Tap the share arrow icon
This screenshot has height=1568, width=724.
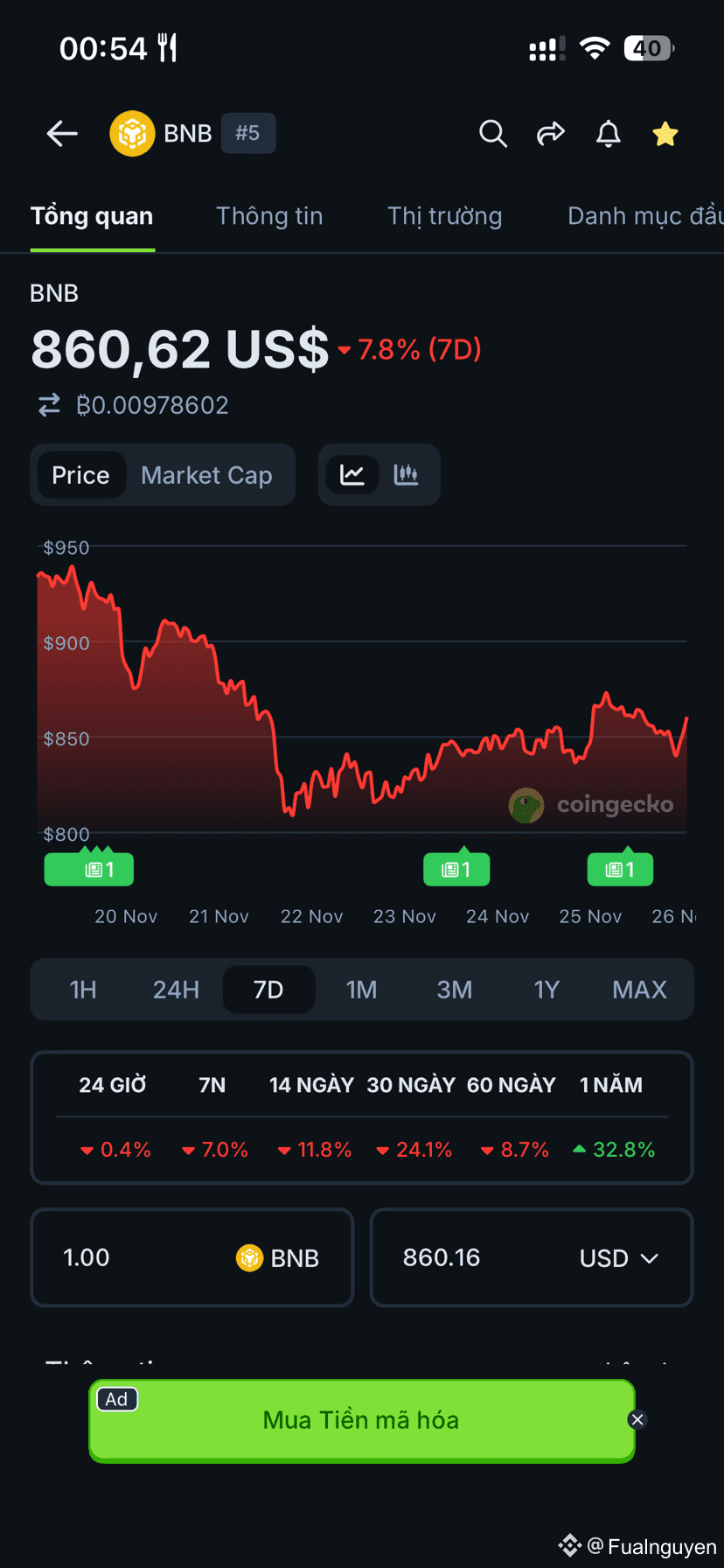[x=550, y=134]
